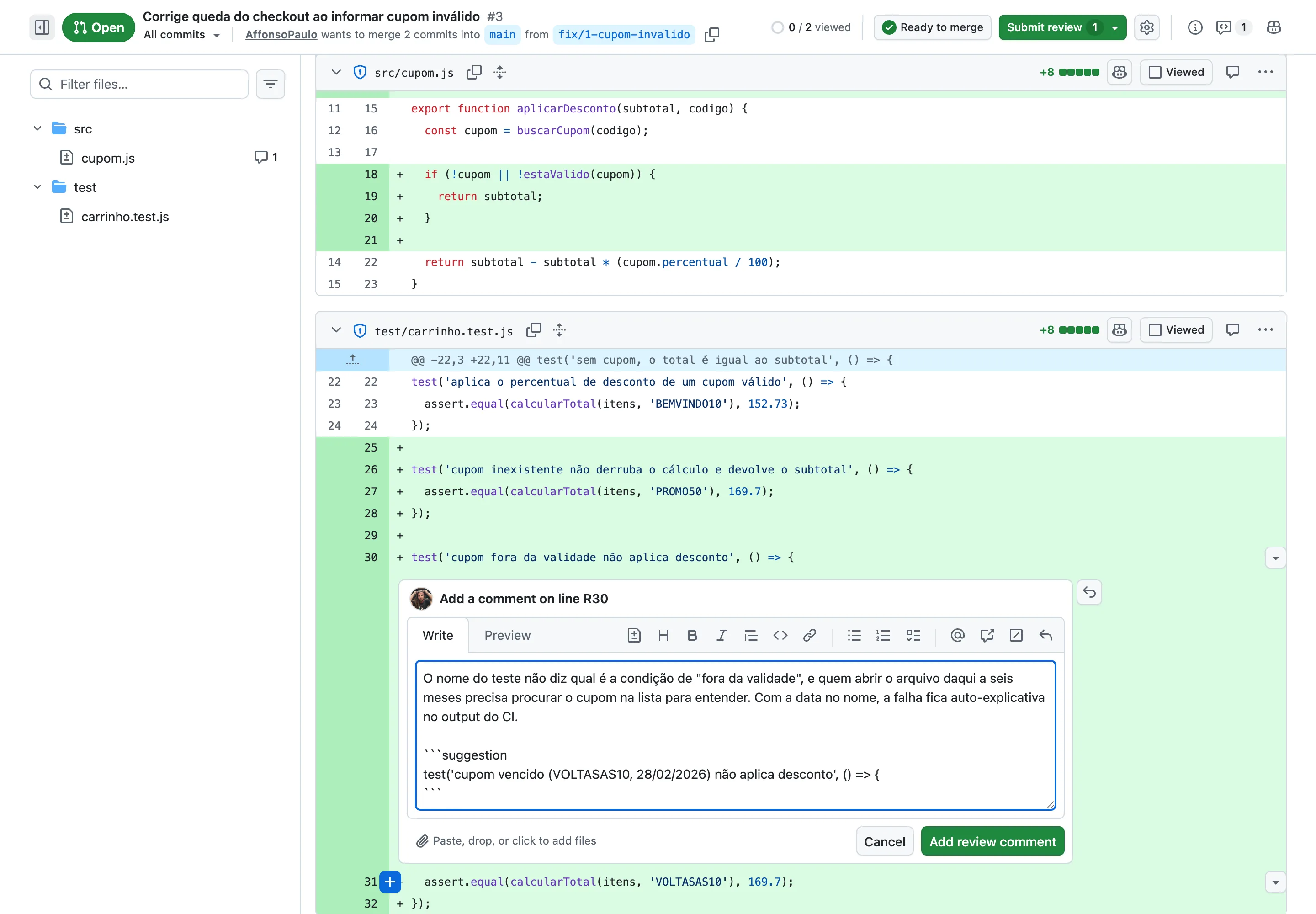Mark test/carrinho.test.js as Viewed

tap(1176, 330)
